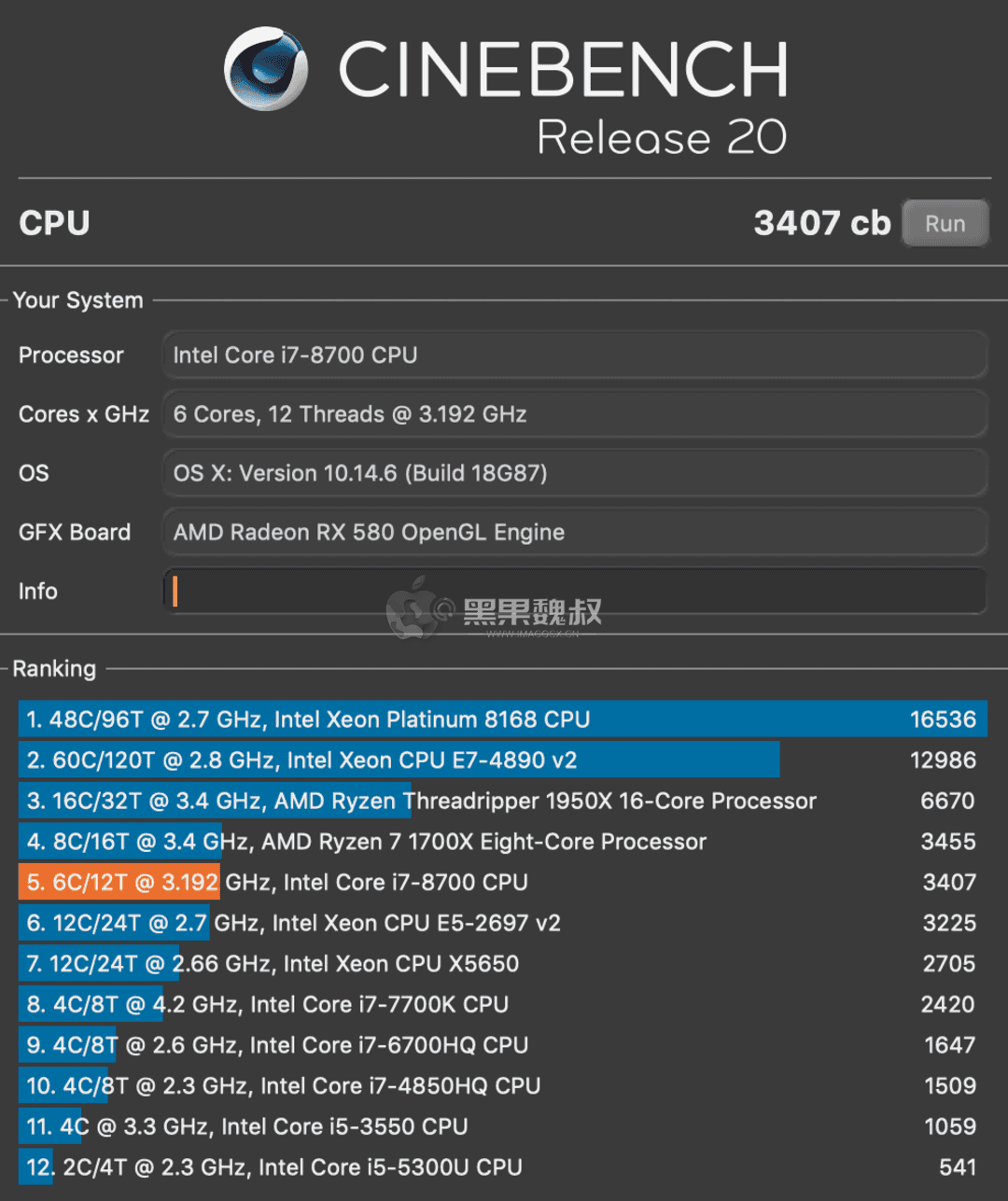
Task: Select the Xeon X5650 score value 2705
Action: coord(948,963)
